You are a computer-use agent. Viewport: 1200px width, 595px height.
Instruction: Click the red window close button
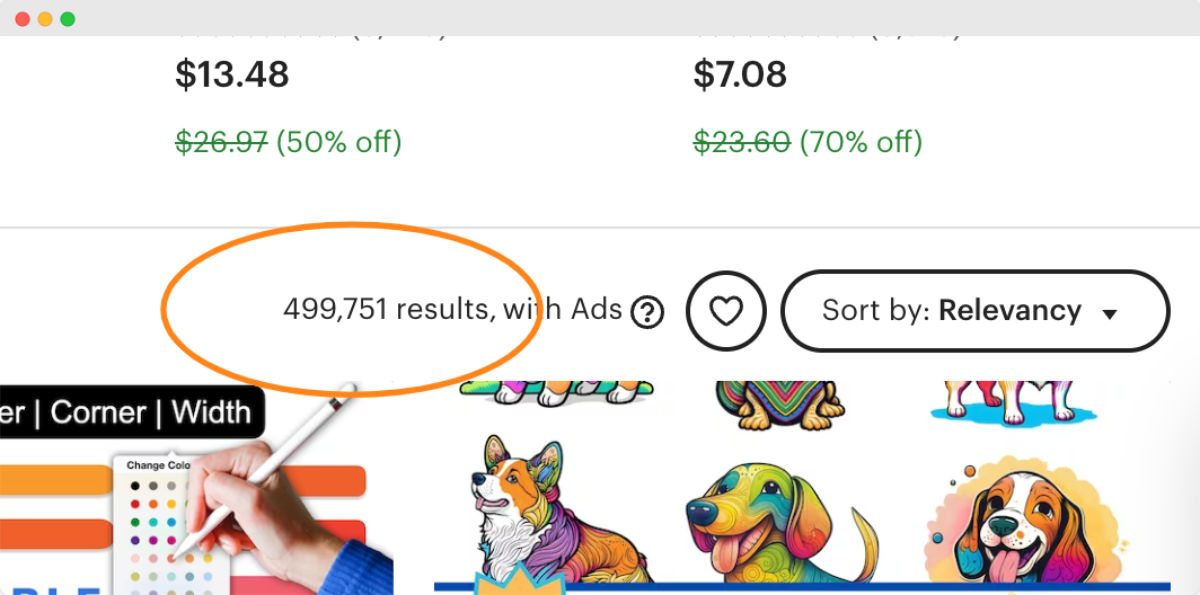22,19
